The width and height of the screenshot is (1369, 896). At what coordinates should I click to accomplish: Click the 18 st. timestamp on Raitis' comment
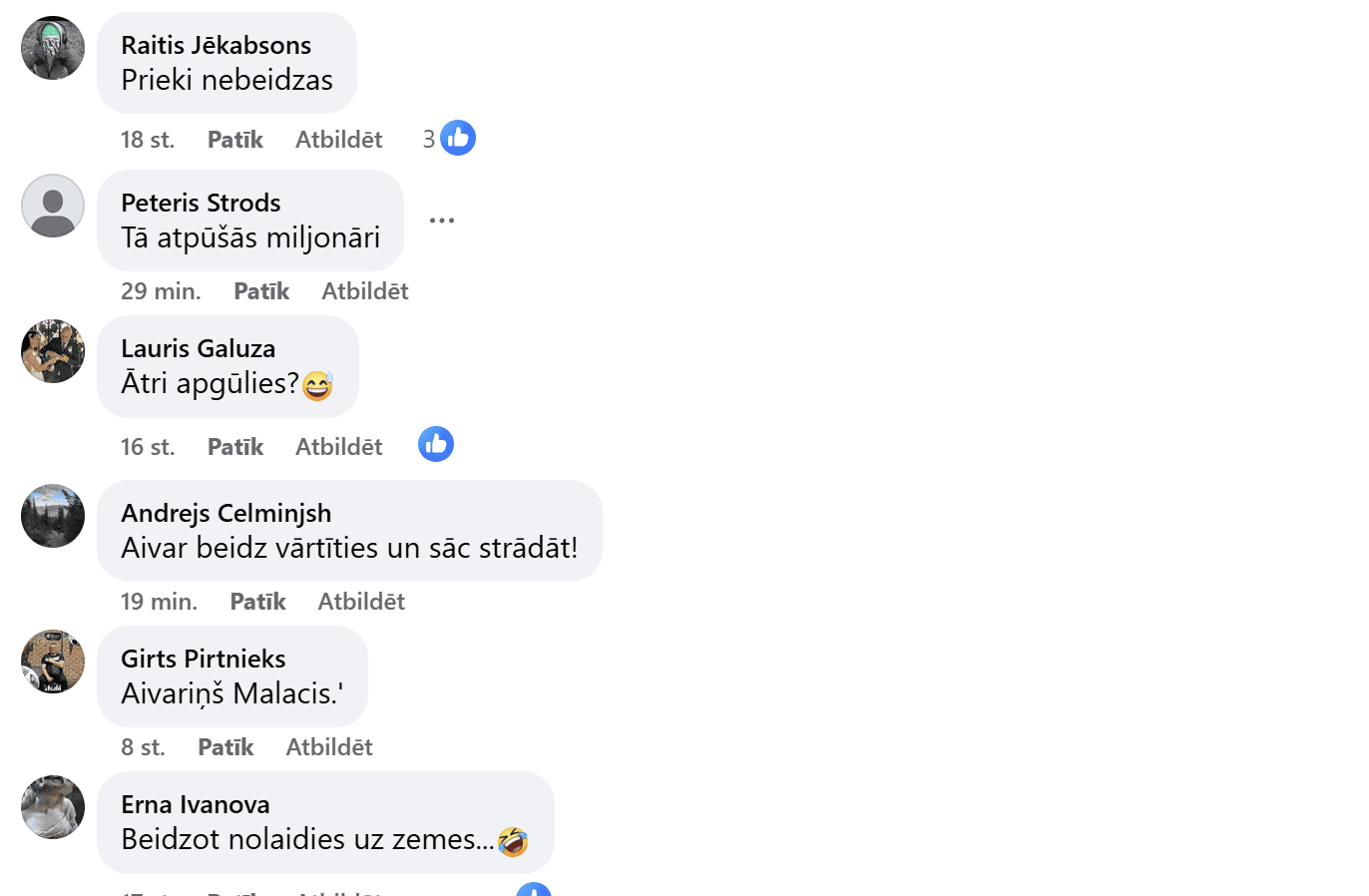[148, 140]
